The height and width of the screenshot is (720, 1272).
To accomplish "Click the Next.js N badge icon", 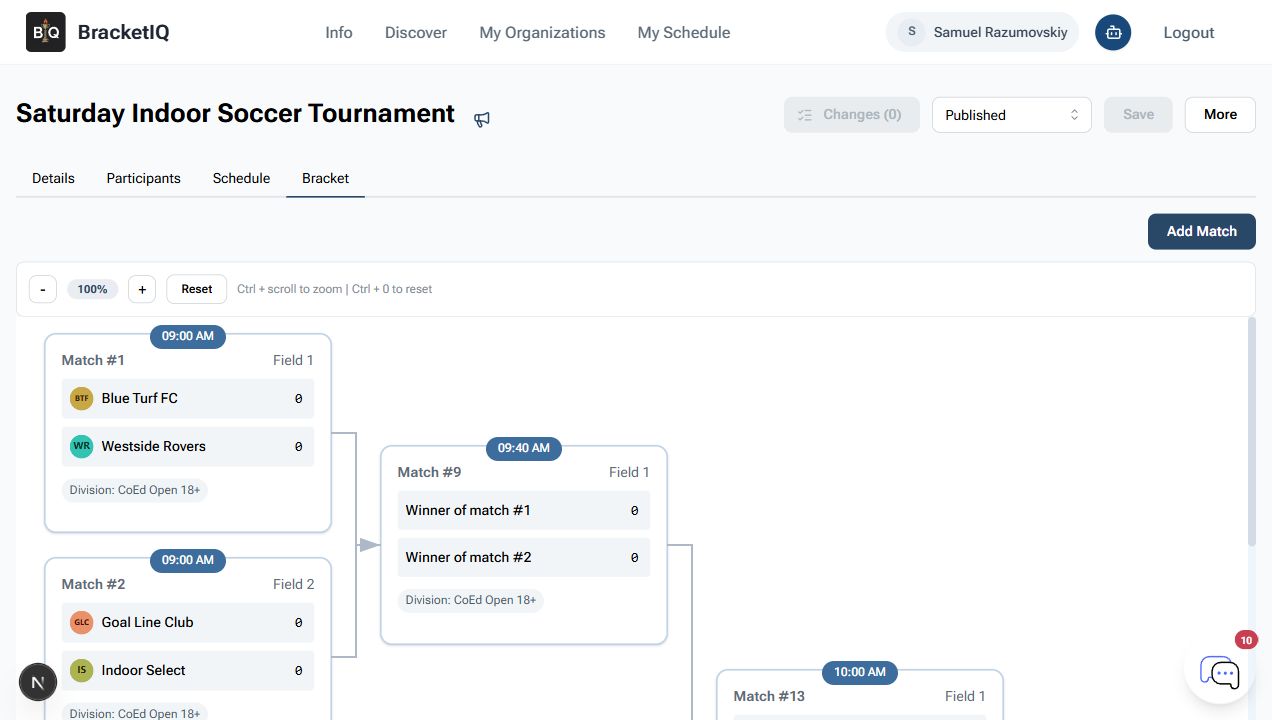I will (x=38, y=683).
